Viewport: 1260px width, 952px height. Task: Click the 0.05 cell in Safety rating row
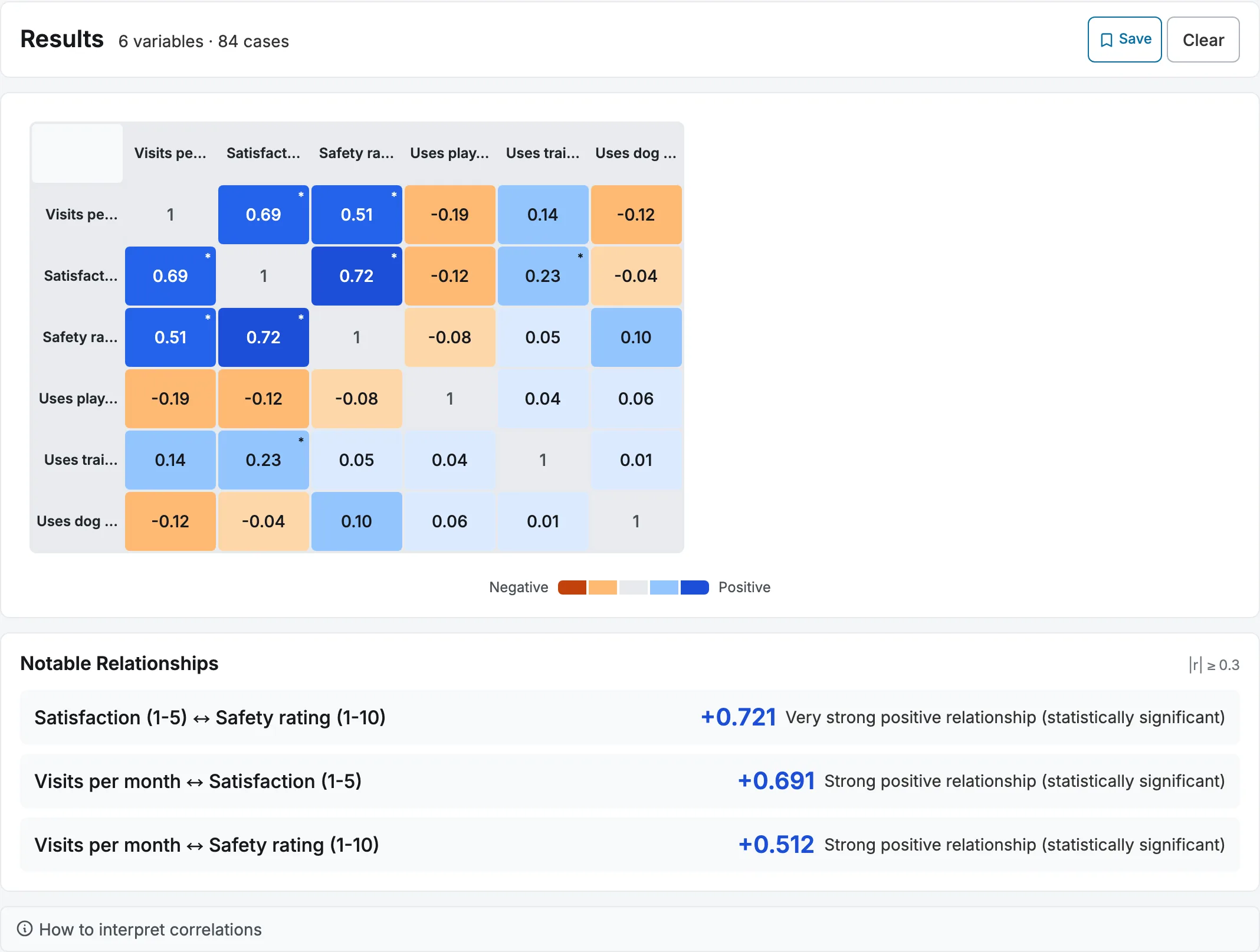(543, 337)
